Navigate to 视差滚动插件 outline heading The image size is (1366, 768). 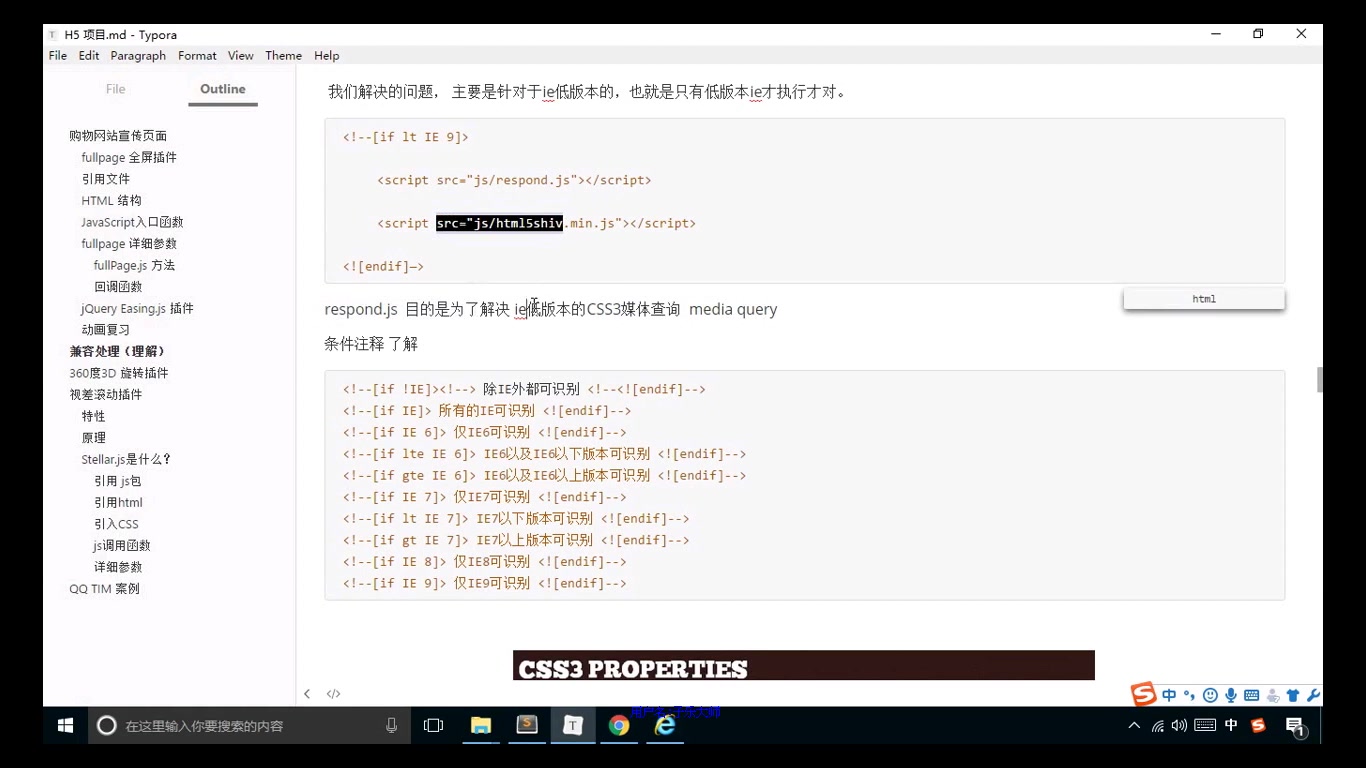106,395
